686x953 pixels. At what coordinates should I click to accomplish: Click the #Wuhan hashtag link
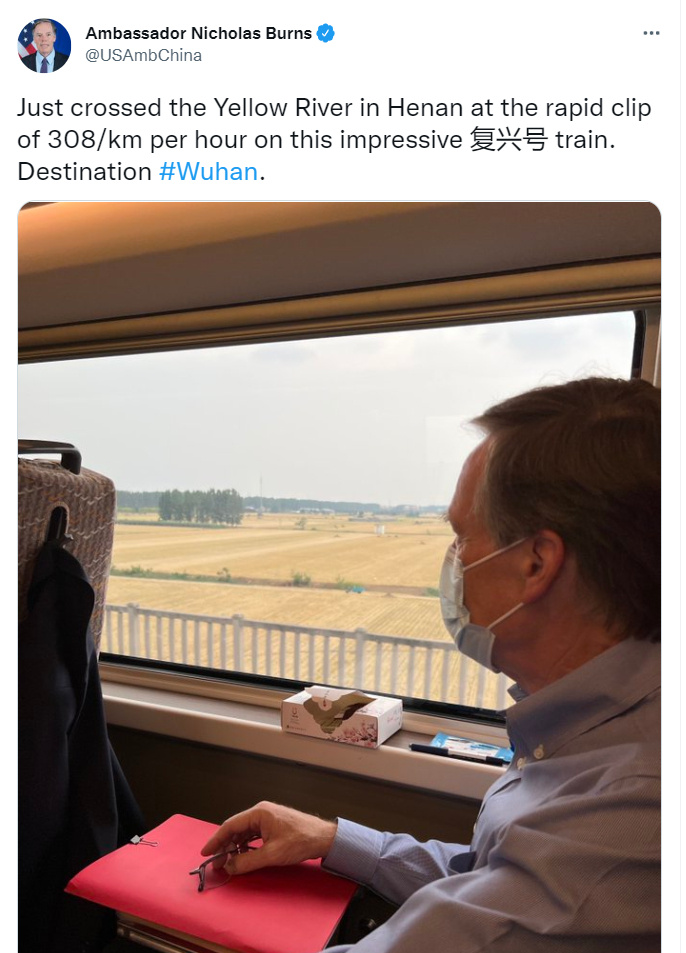[208, 171]
